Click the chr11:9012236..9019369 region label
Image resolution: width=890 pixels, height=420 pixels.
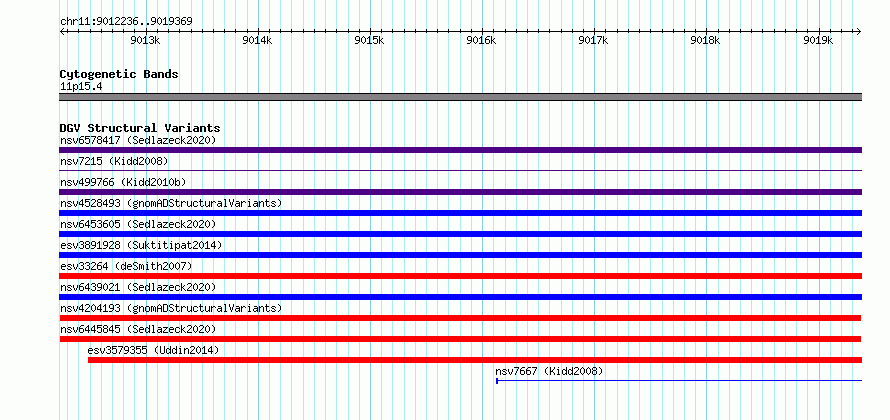pos(126,21)
